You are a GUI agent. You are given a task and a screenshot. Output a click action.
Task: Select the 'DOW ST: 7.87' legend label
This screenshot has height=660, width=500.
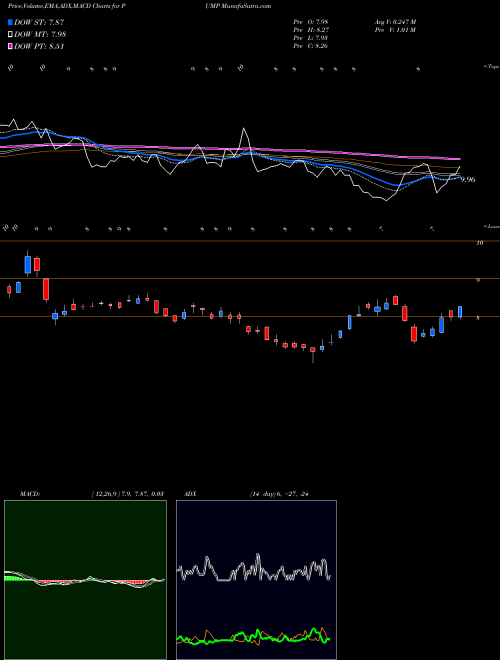(39, 22)
